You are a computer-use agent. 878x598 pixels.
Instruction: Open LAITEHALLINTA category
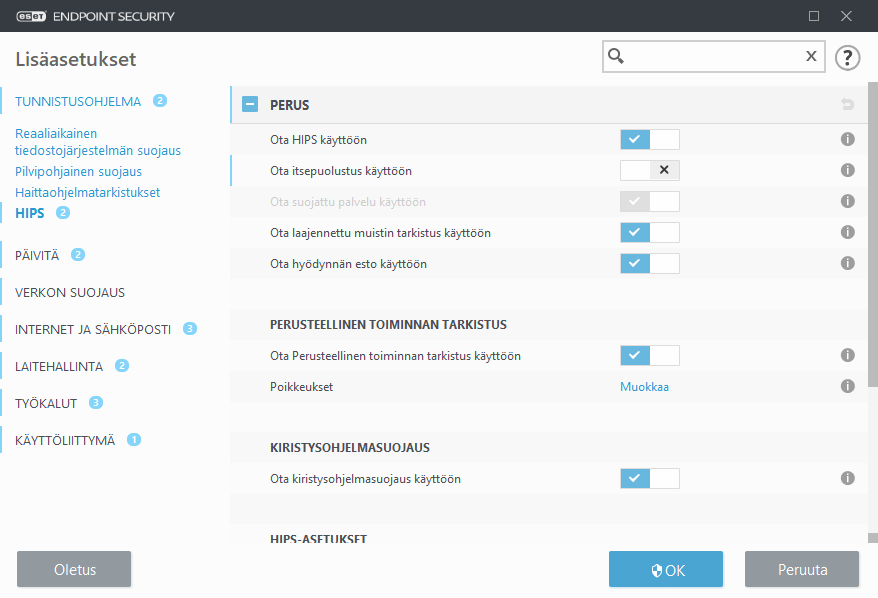click(x=59, y=367)
